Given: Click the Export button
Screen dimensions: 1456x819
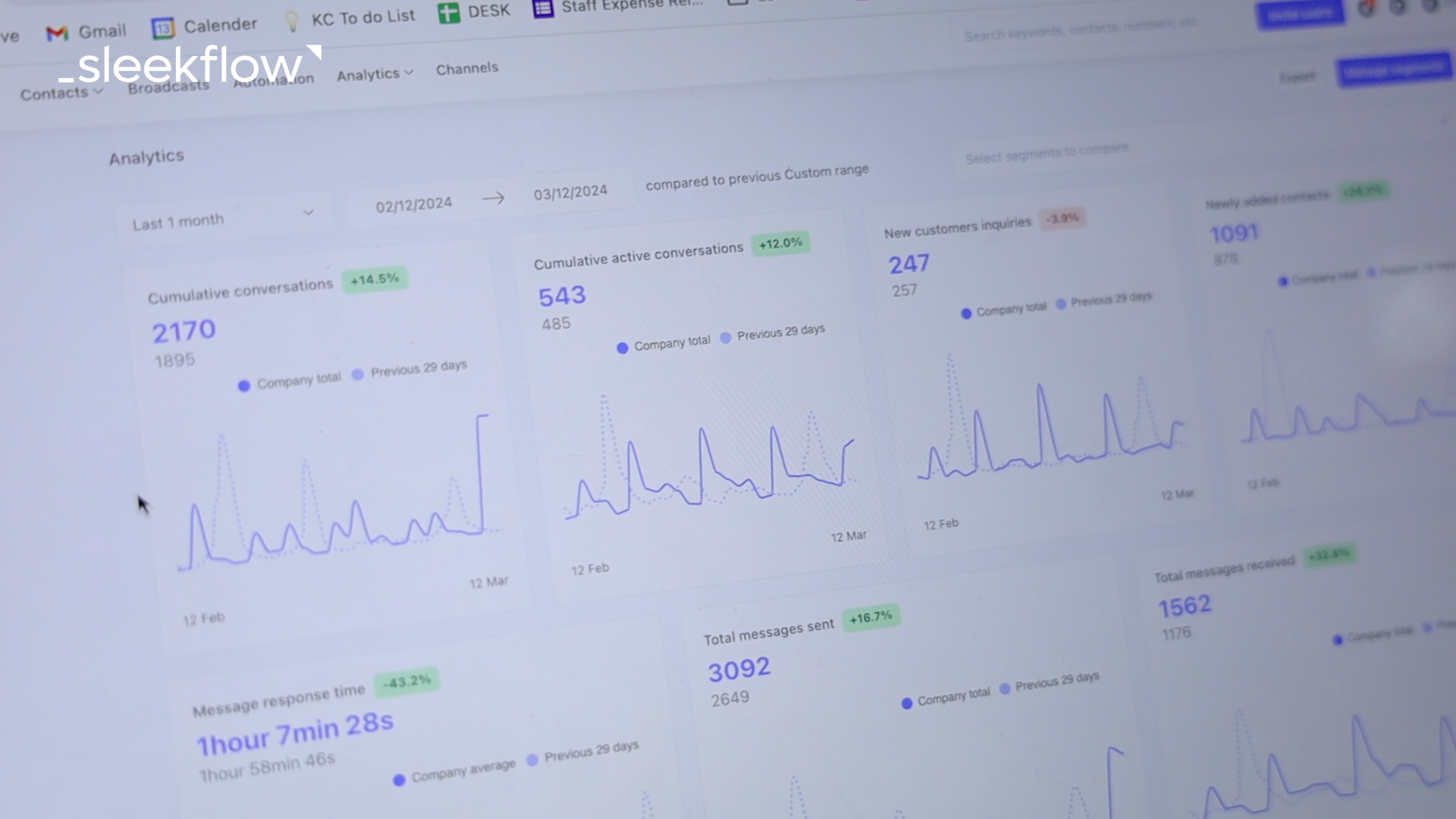Looking at the screenshot, I should tap(1298, 77).
